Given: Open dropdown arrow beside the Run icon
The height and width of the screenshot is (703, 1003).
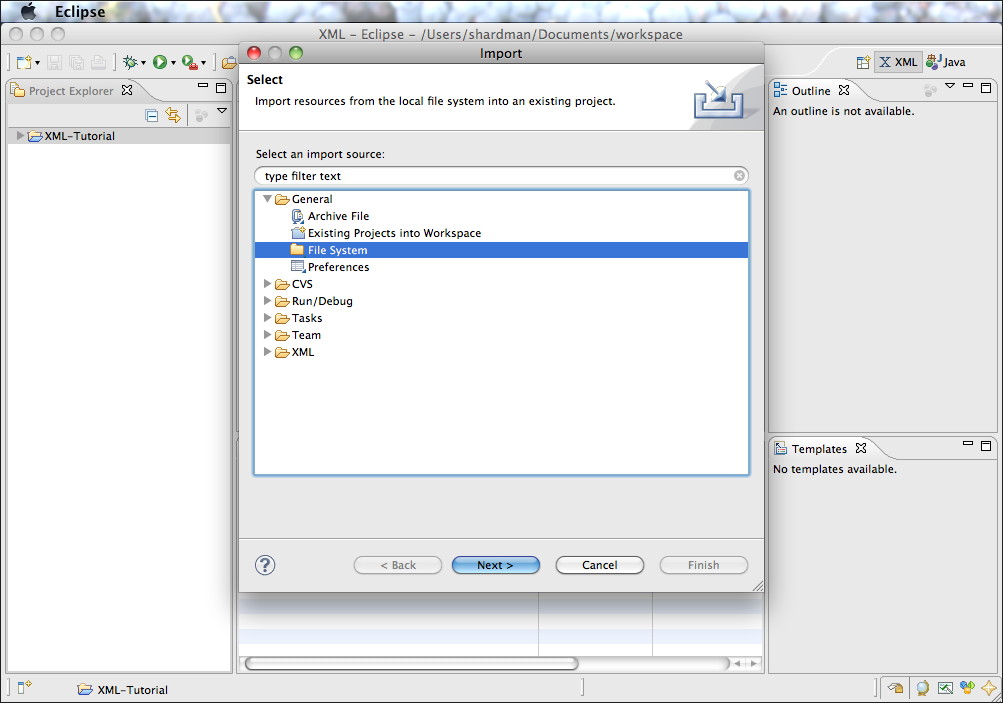Looking at the screenshot, I should [173, 63].
